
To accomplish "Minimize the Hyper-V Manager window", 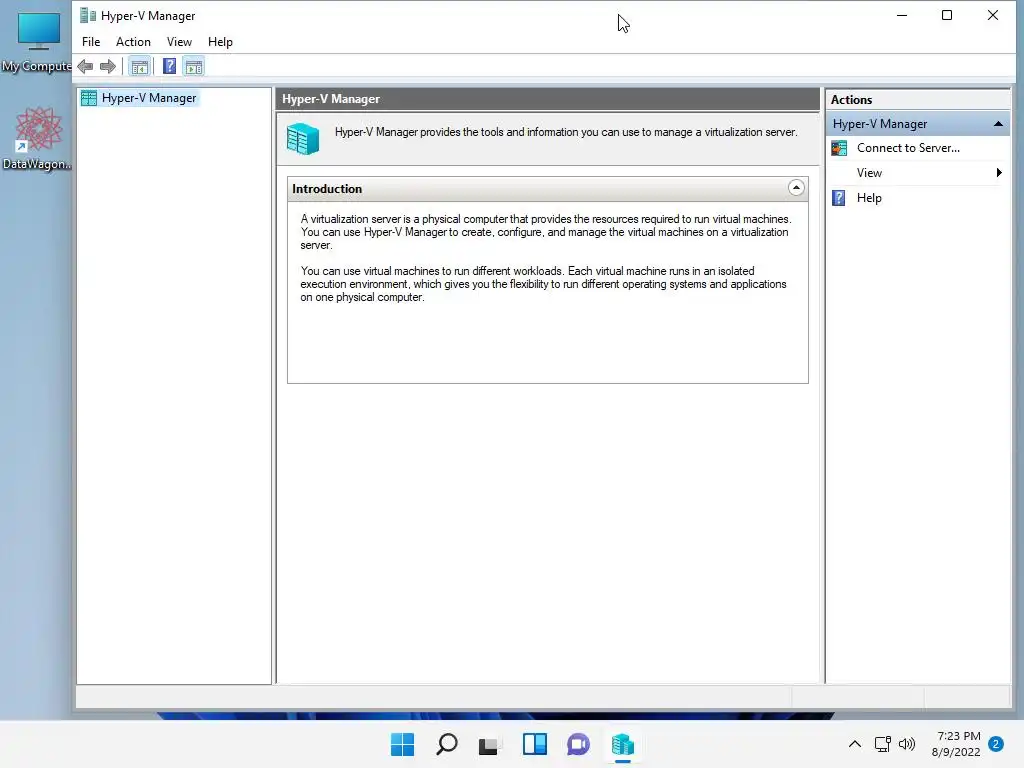I will [x=902, y=15].
